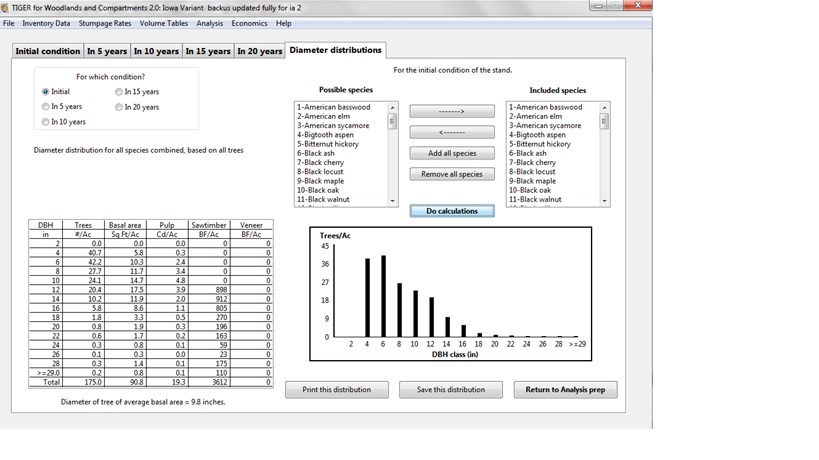Pick the 'In 10 years' radio option
Viewport: 819px width, 460px height.
tap(46, 122)
